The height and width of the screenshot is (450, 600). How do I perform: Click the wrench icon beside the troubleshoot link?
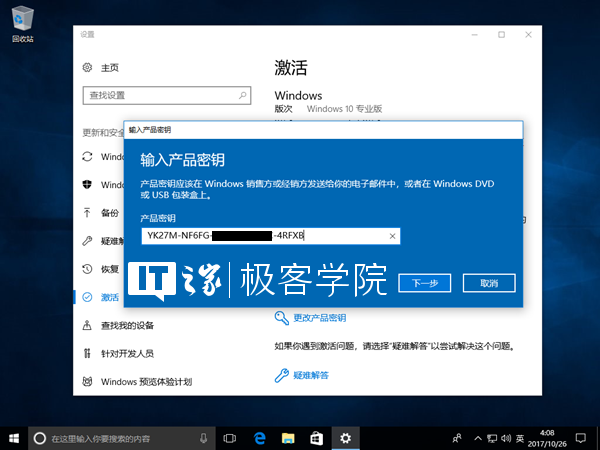(x=282, y=375)
